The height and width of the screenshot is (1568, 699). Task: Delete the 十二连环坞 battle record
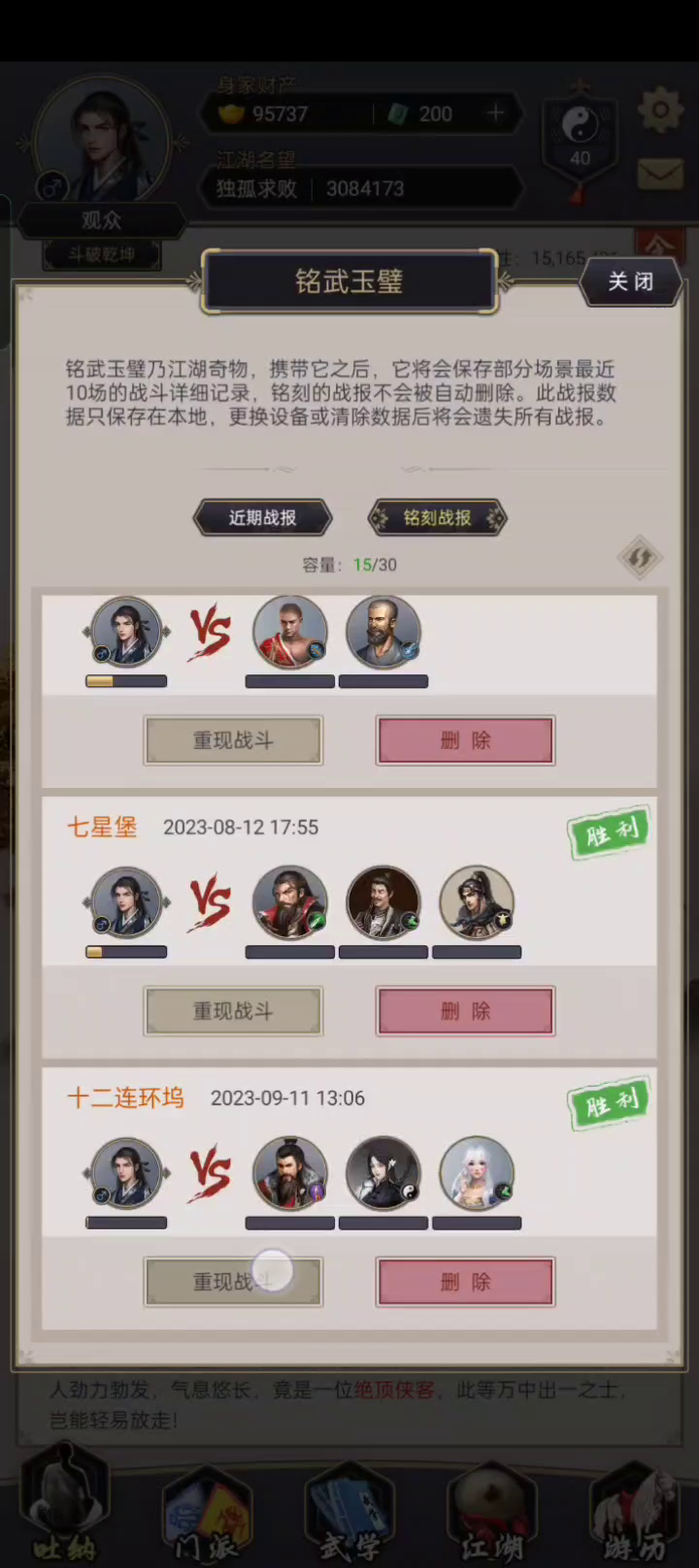(466, 1282)
